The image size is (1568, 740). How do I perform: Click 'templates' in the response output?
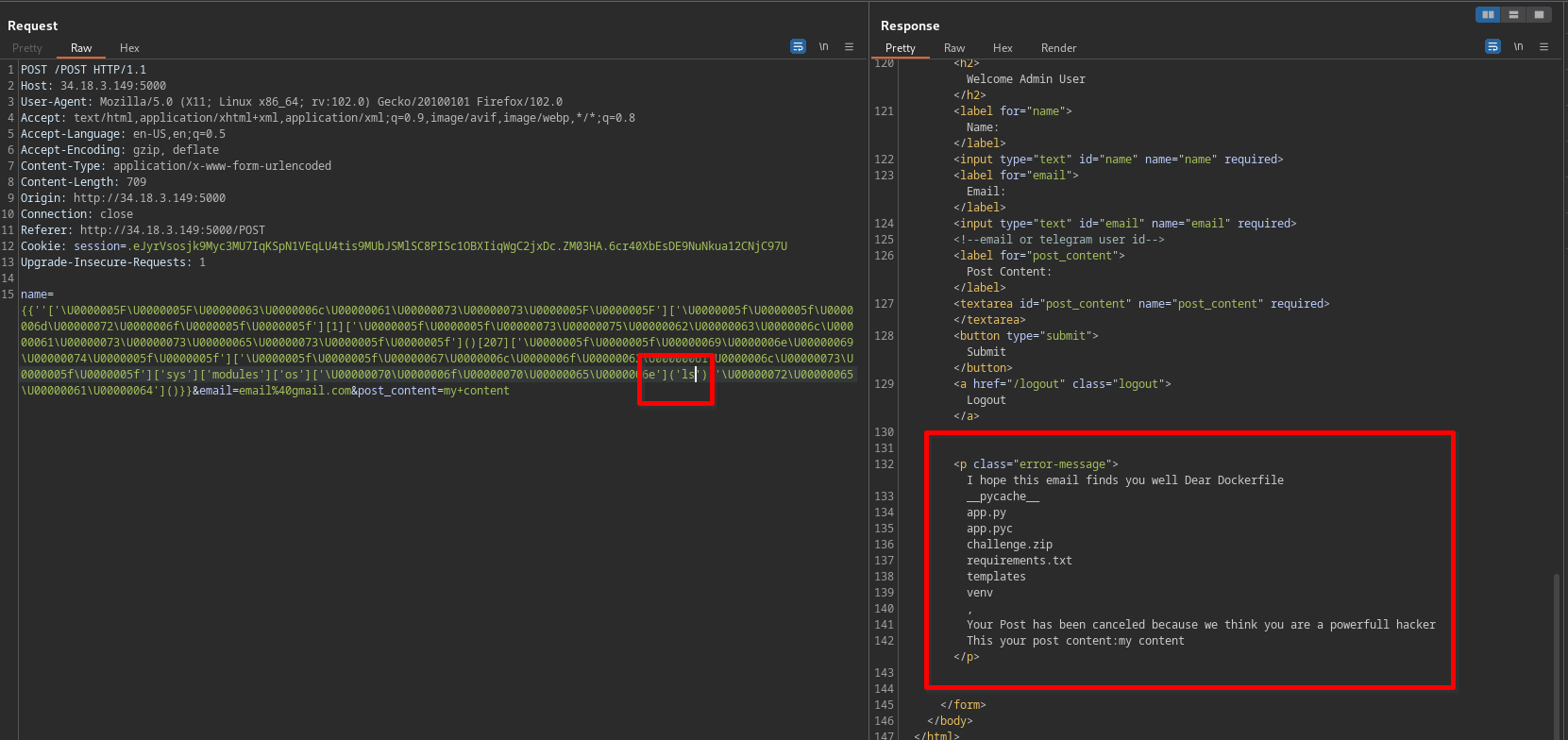[996, 577]
